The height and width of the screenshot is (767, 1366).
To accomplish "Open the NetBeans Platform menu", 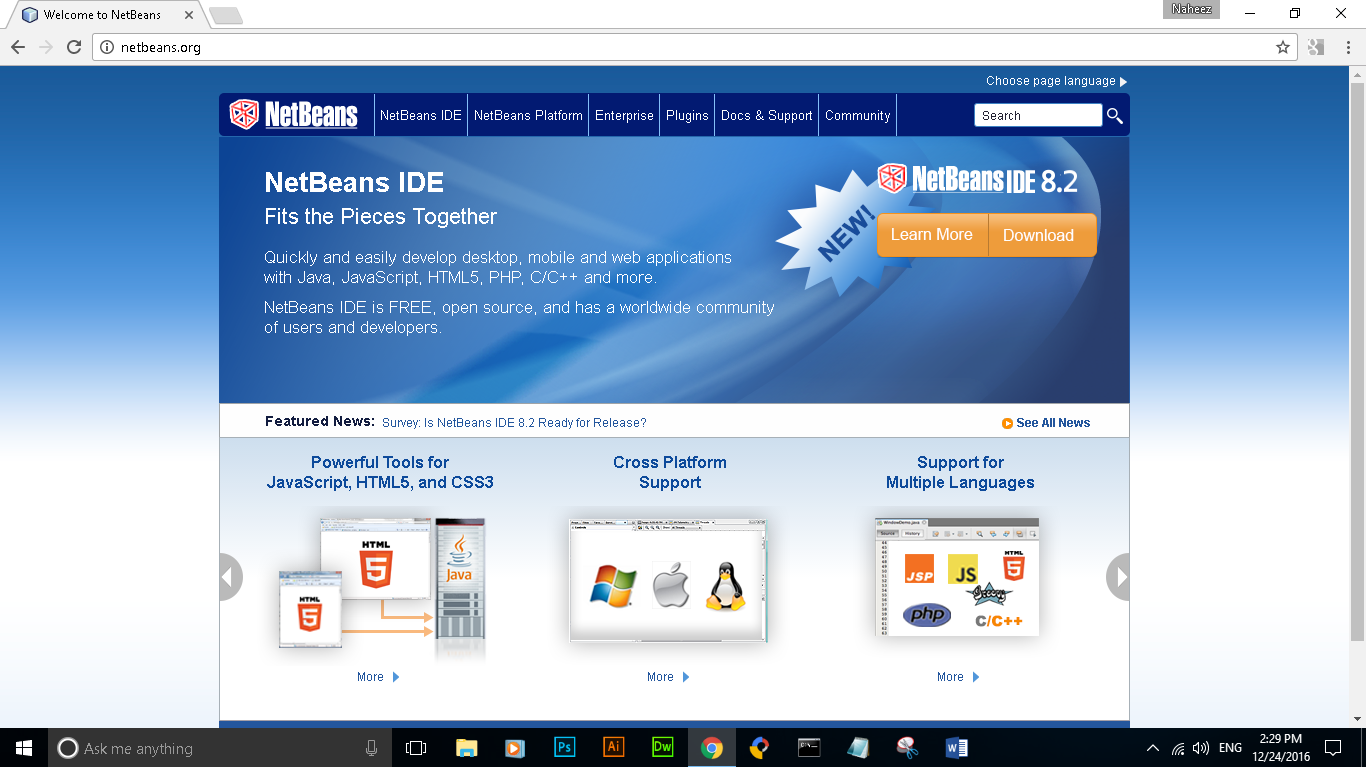I will click(528, 116).
